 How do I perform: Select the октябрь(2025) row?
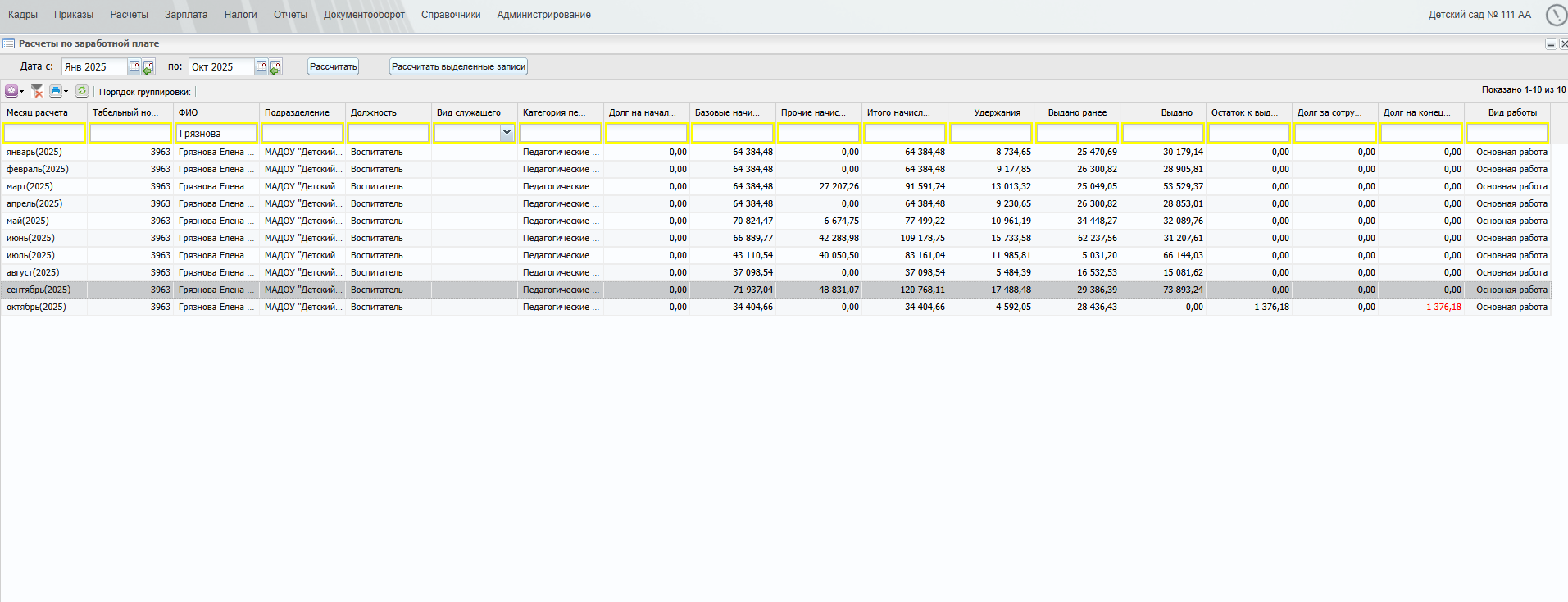point(37,307)
